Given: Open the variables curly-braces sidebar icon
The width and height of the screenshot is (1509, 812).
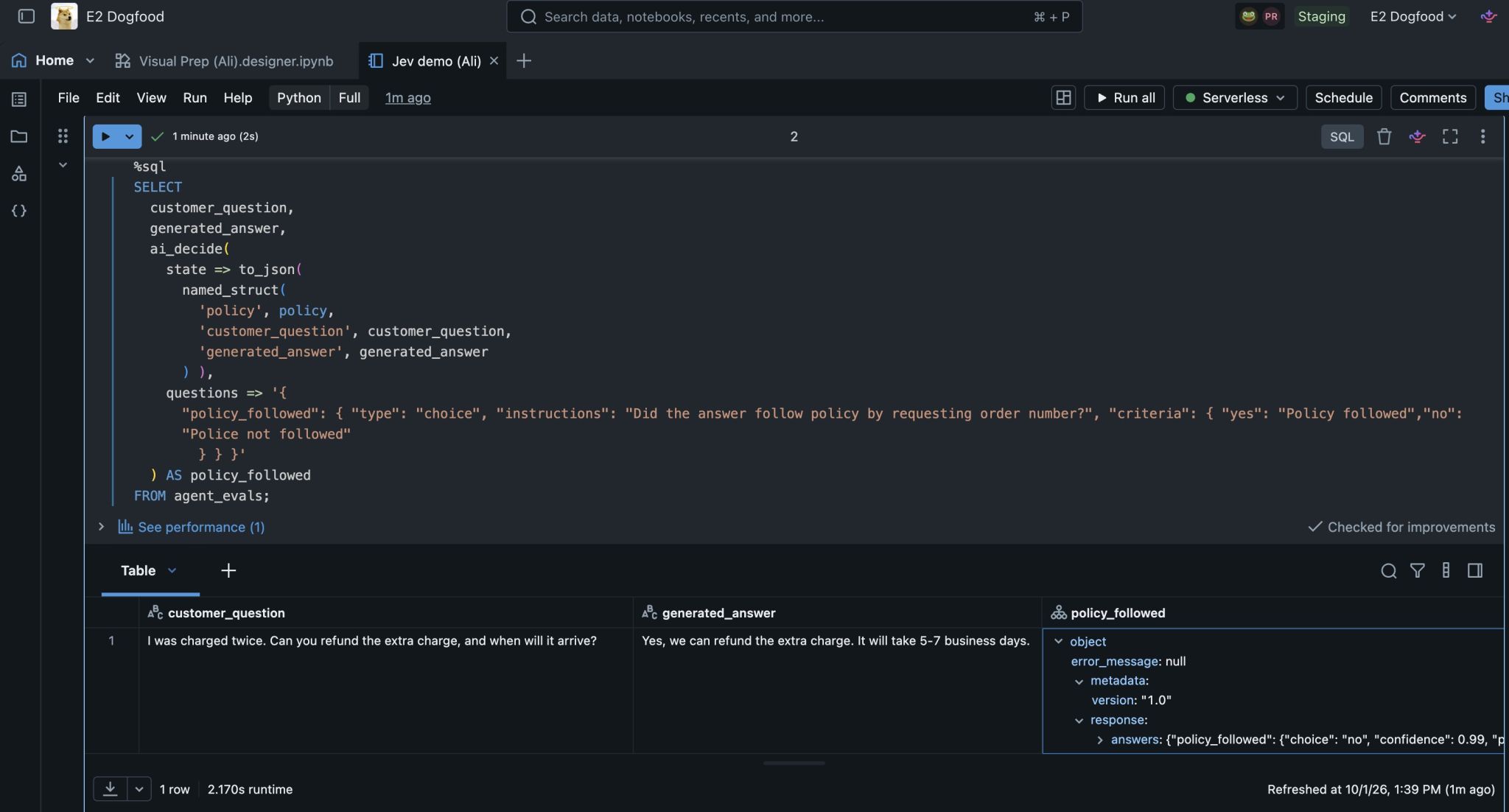Looking at the screenshot, I should coord(19,211).
